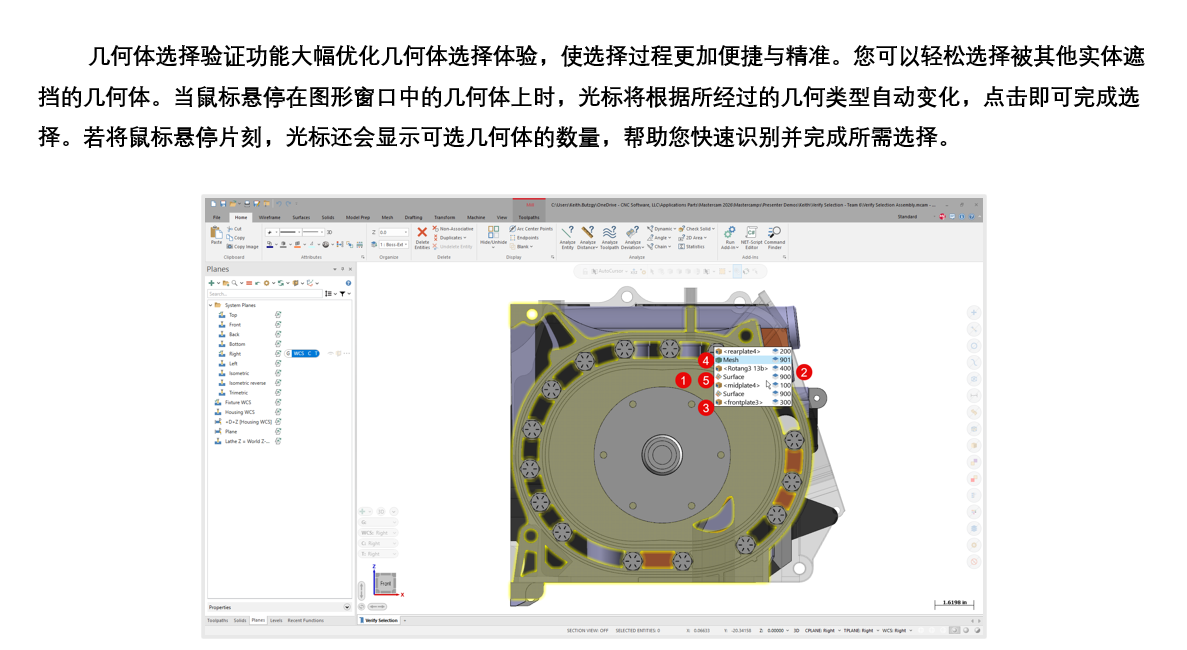
Task: Click the red equals icon in Planes toolbar
Action: (249, 283)
